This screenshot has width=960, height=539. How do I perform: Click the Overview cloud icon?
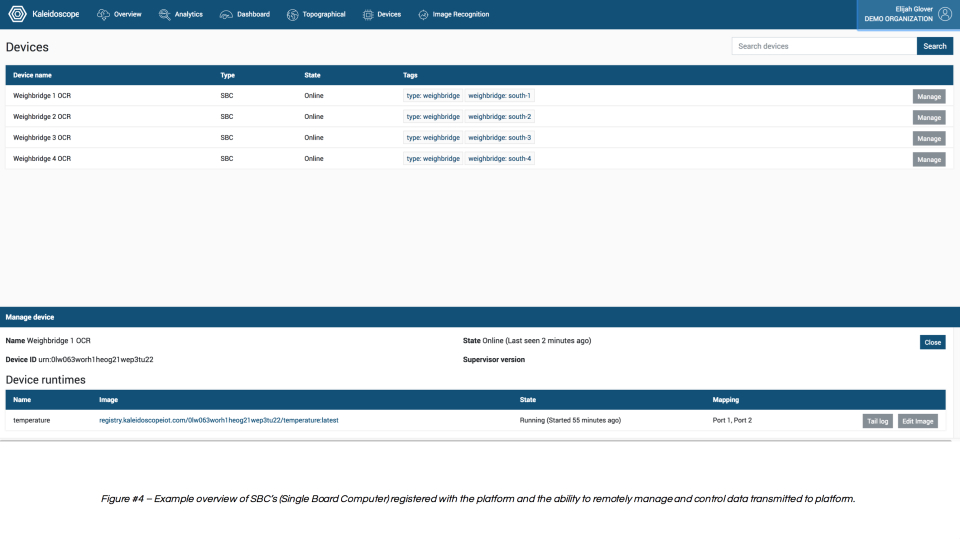(103, 15)
